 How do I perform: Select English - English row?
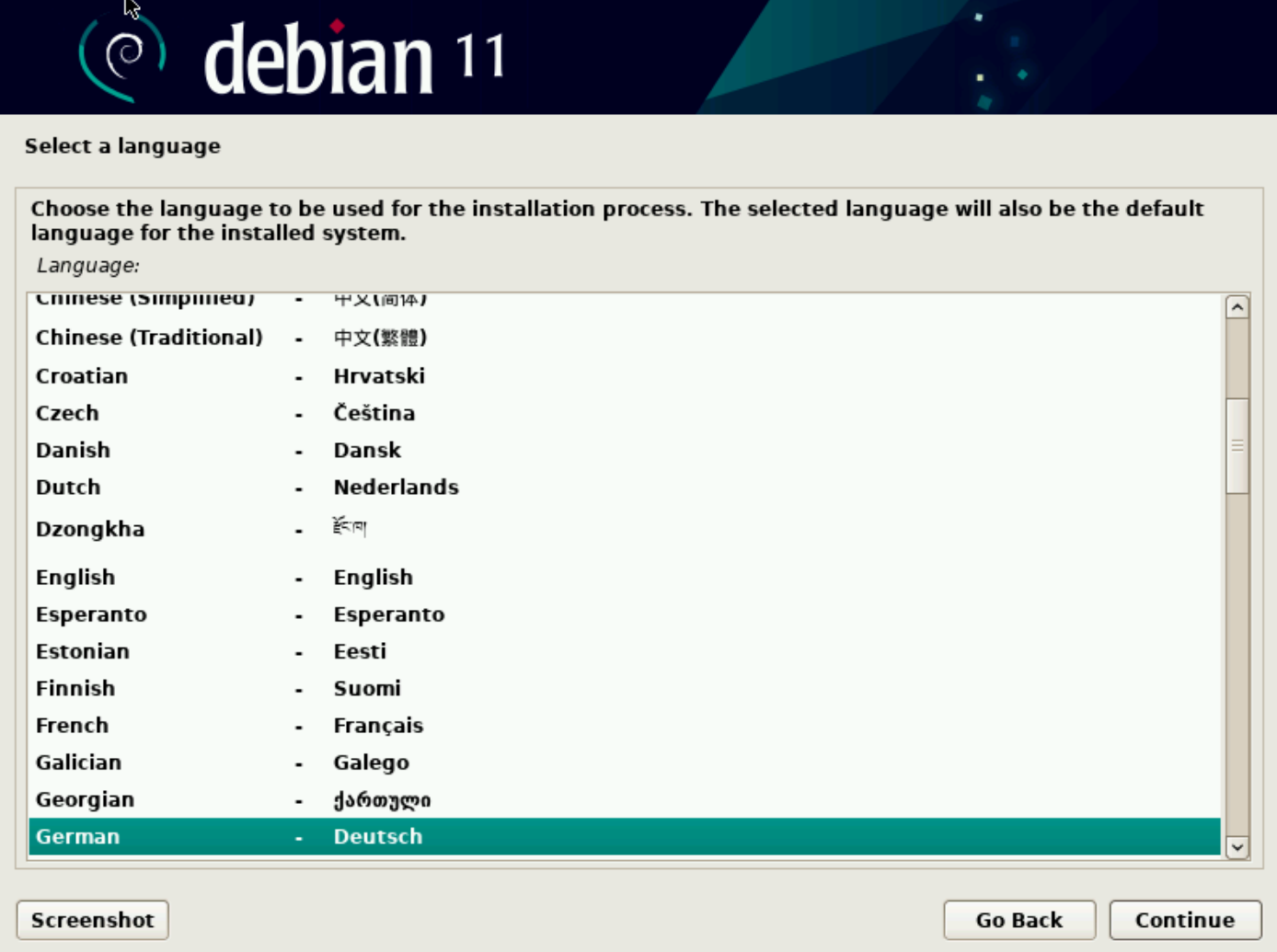(x=625, y=577)
